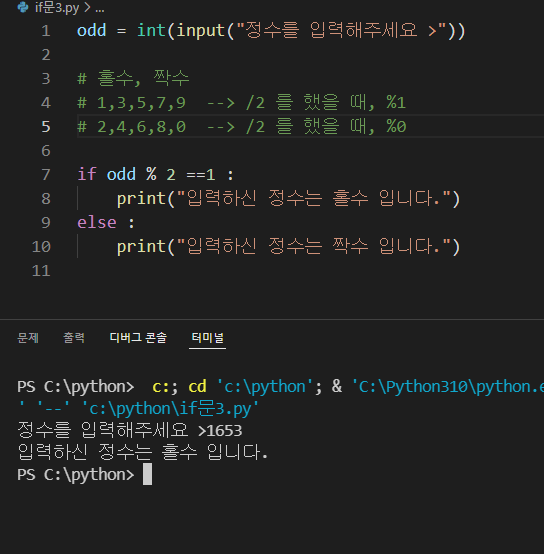This screenshot has height=554, width=544.
Task: Click the 'else' keyword on line 9
Action: [97, 223]
